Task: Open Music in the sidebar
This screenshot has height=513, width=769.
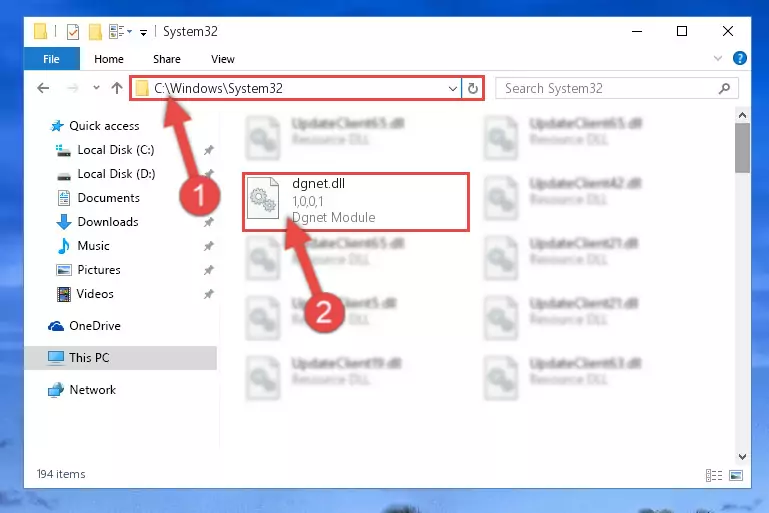Action: point(93,246)
